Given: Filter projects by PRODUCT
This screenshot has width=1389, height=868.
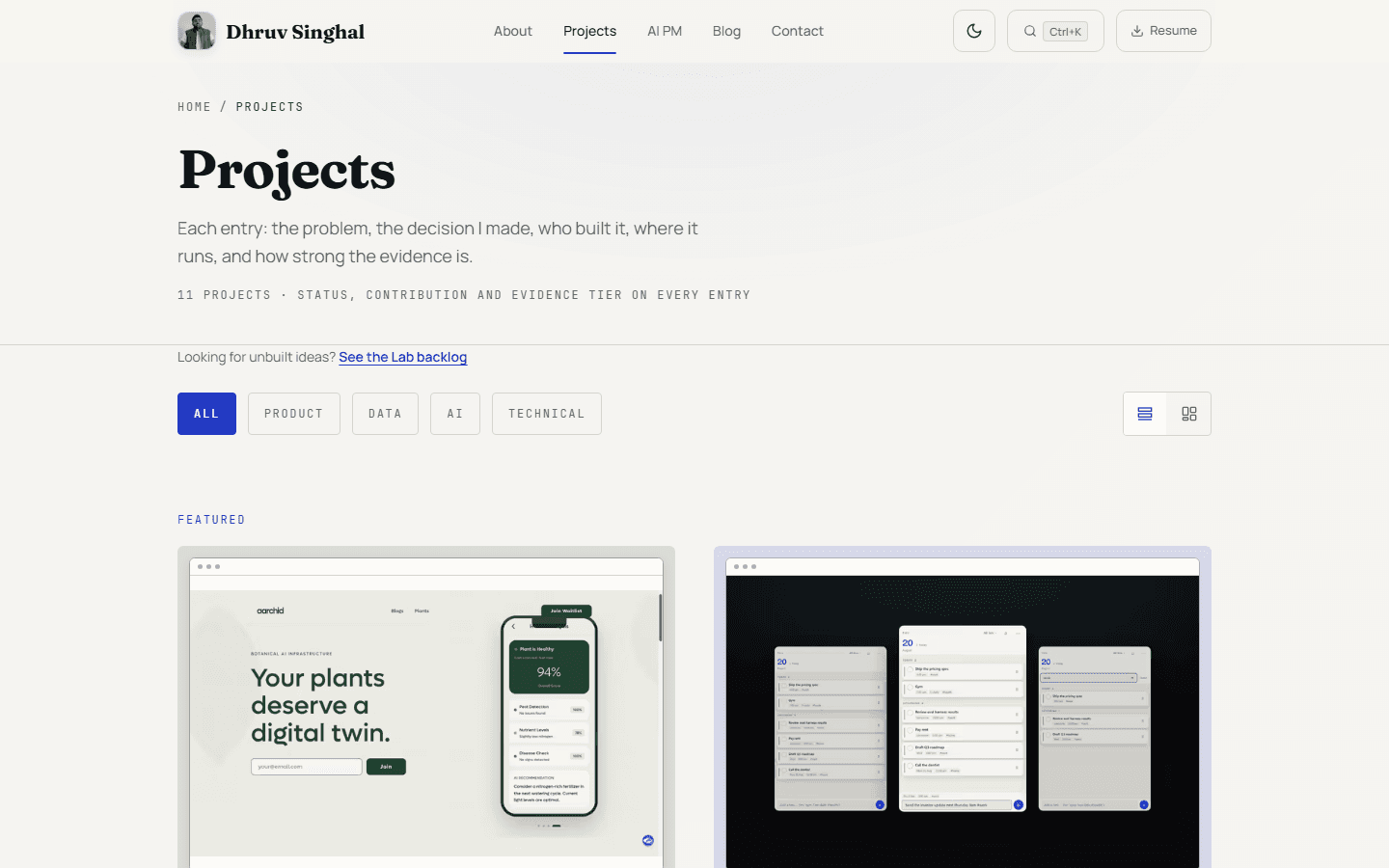Looking at the screenshot, I should click(x=293, y=414).
